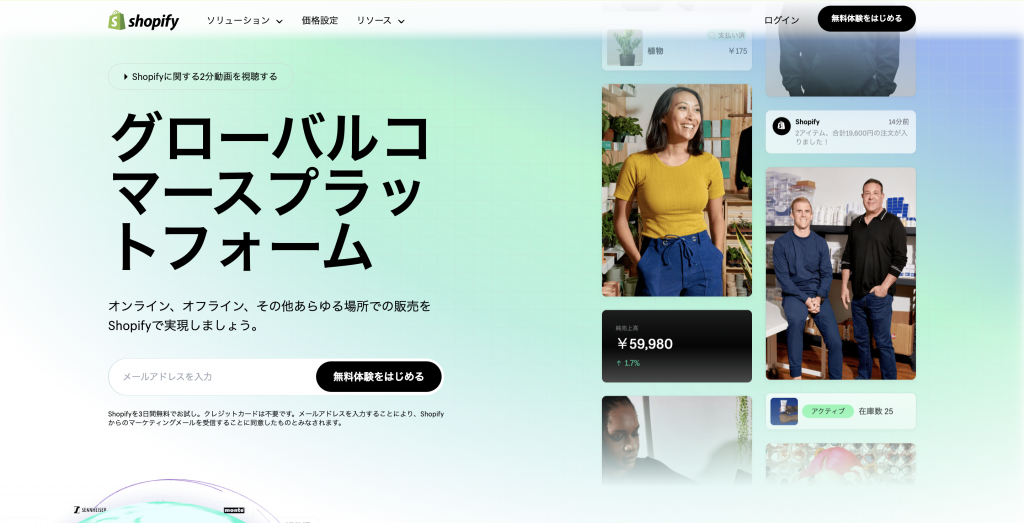Watch the Shopifyに関する2分動画 video link
1024x523 pixels.
tap(200, 76)
